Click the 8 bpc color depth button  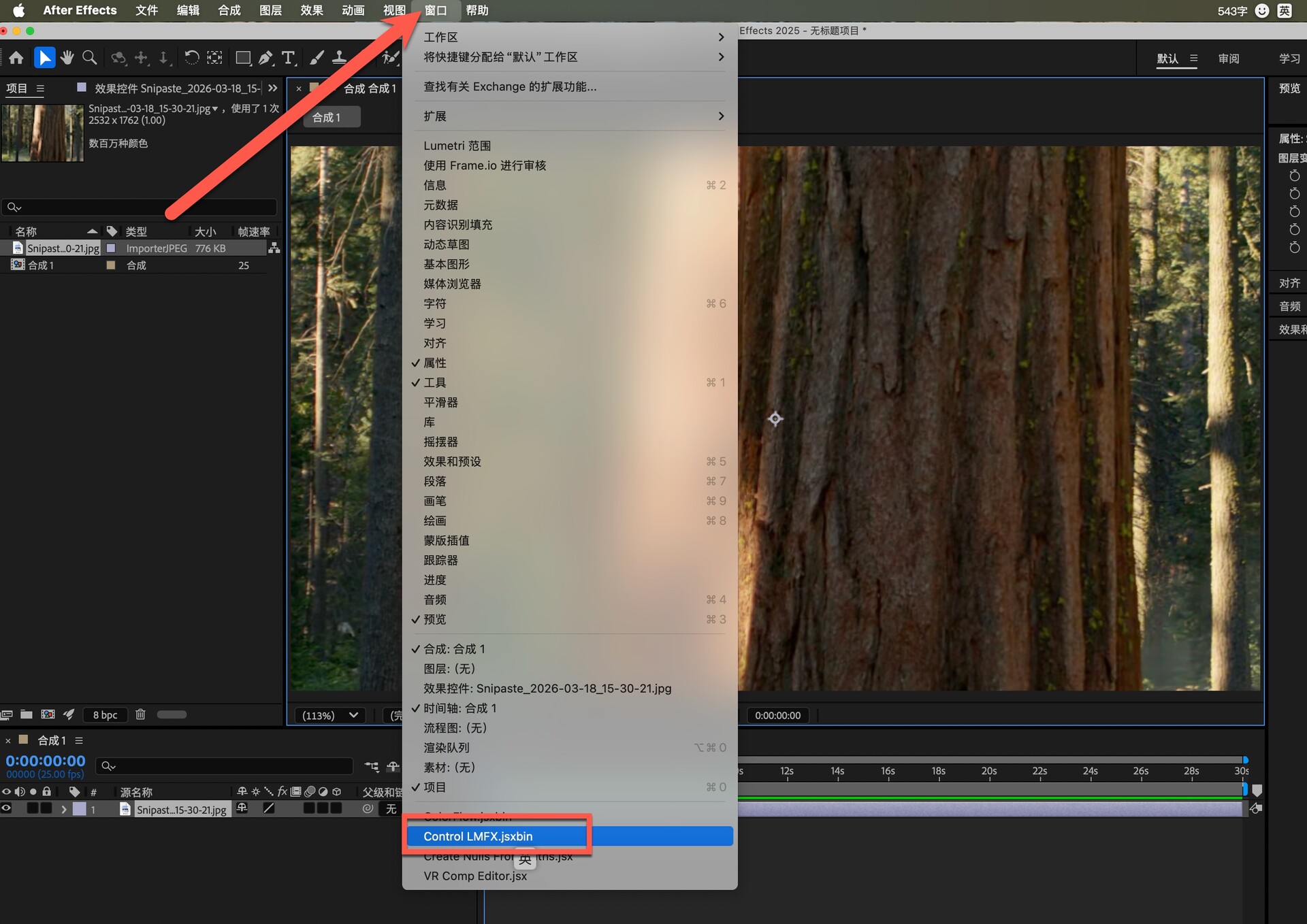[x=105, y=714]
